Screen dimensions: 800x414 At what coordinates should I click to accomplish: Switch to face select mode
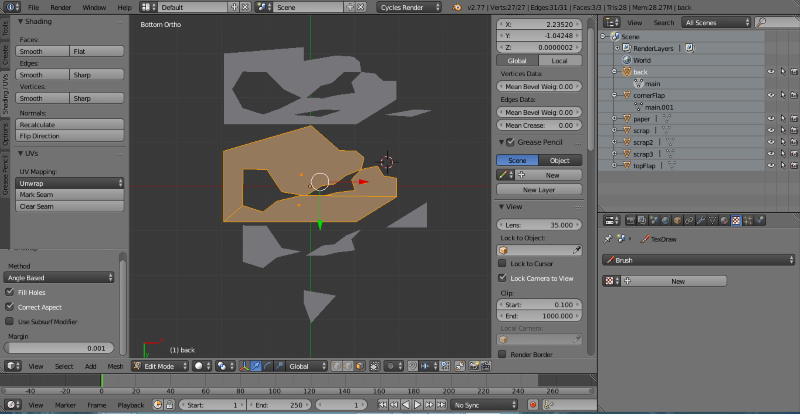pos(359,366)
